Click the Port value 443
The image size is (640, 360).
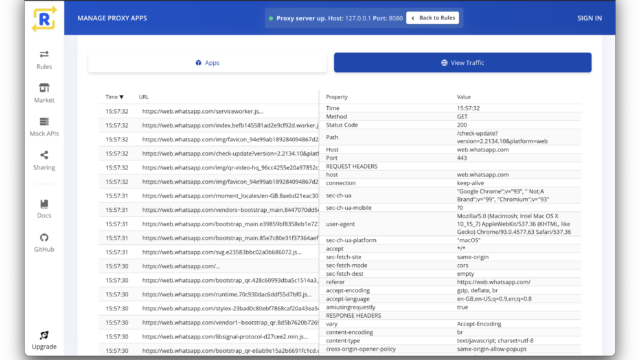click(x=462, y=158)
